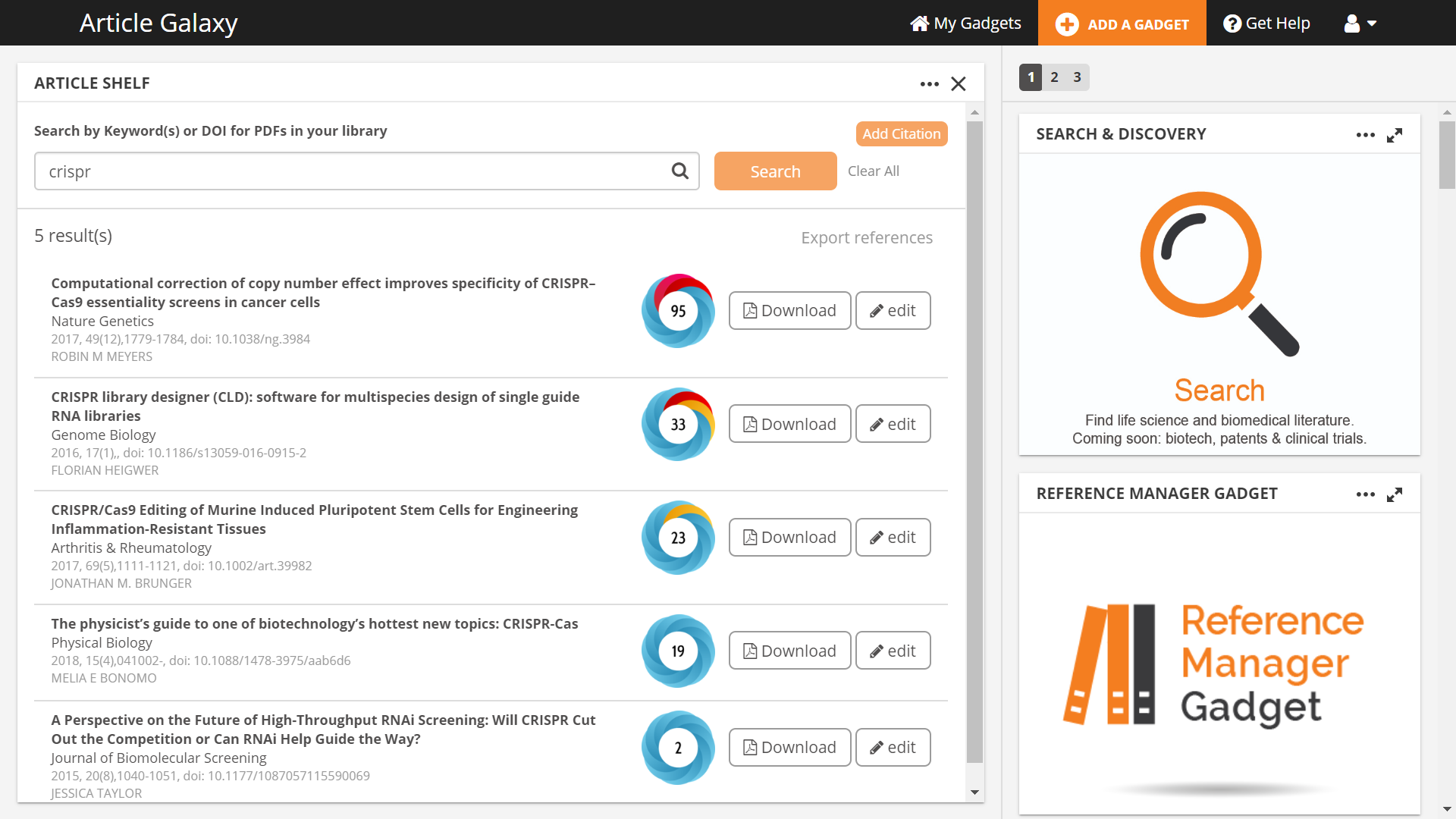Image resolution: width=1456 pixels, height=819 pixels.
Task: Download the Nature Genetics CRISPR-Cas9 article
Action: coord(789,311)
